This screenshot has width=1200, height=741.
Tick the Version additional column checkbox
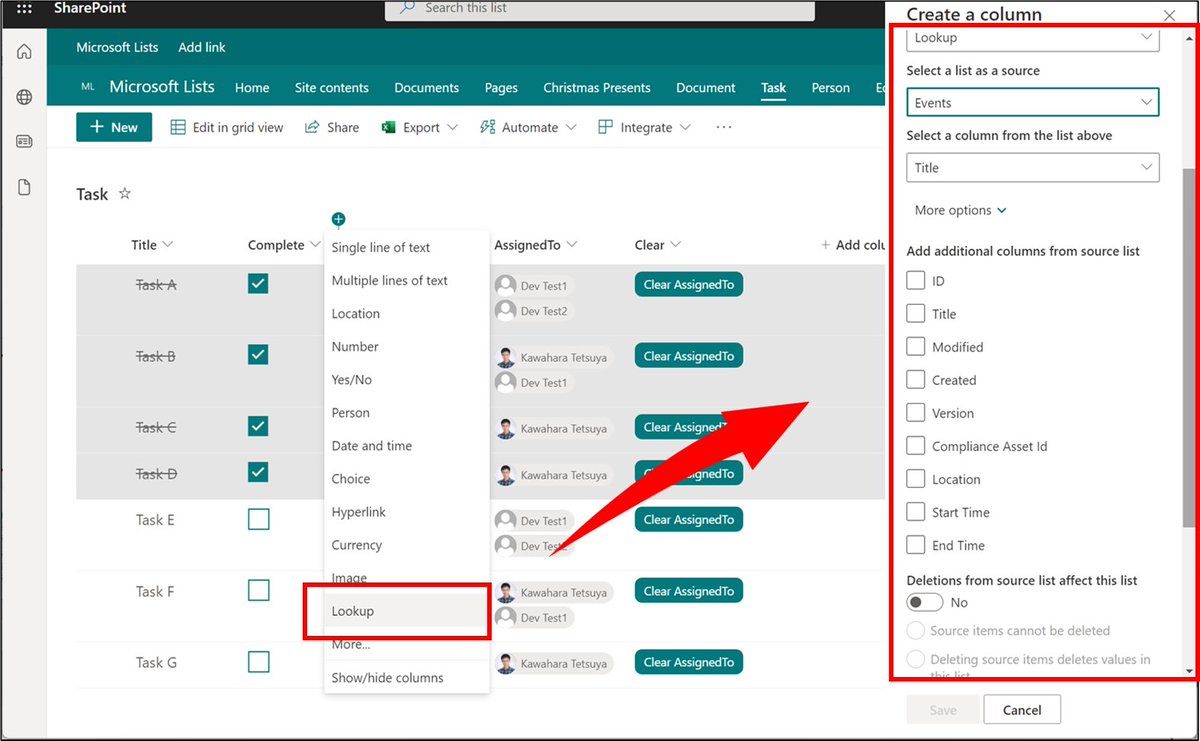tap(915, 413)
